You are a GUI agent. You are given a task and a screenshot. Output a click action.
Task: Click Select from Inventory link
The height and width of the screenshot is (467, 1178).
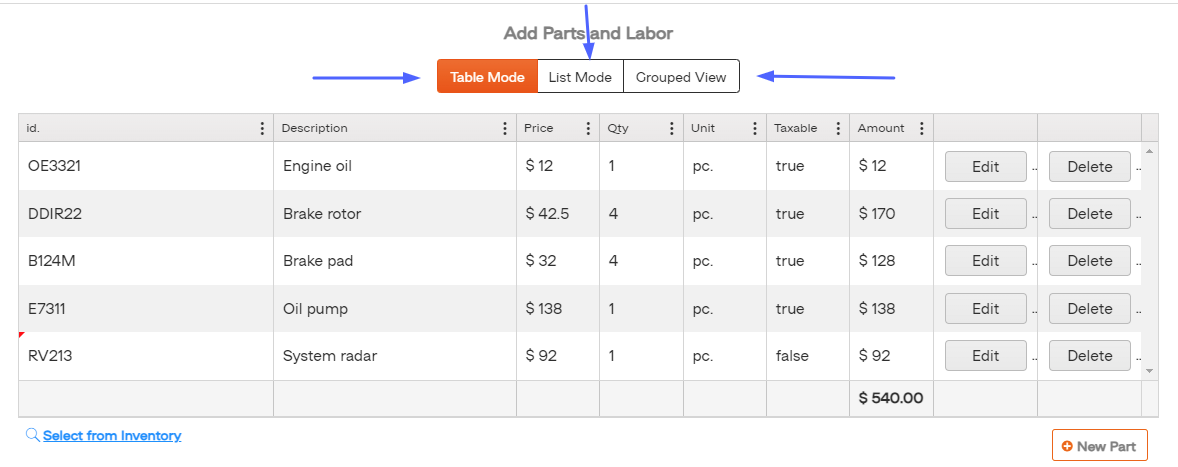pyautogui.click(x=112, y=435)
